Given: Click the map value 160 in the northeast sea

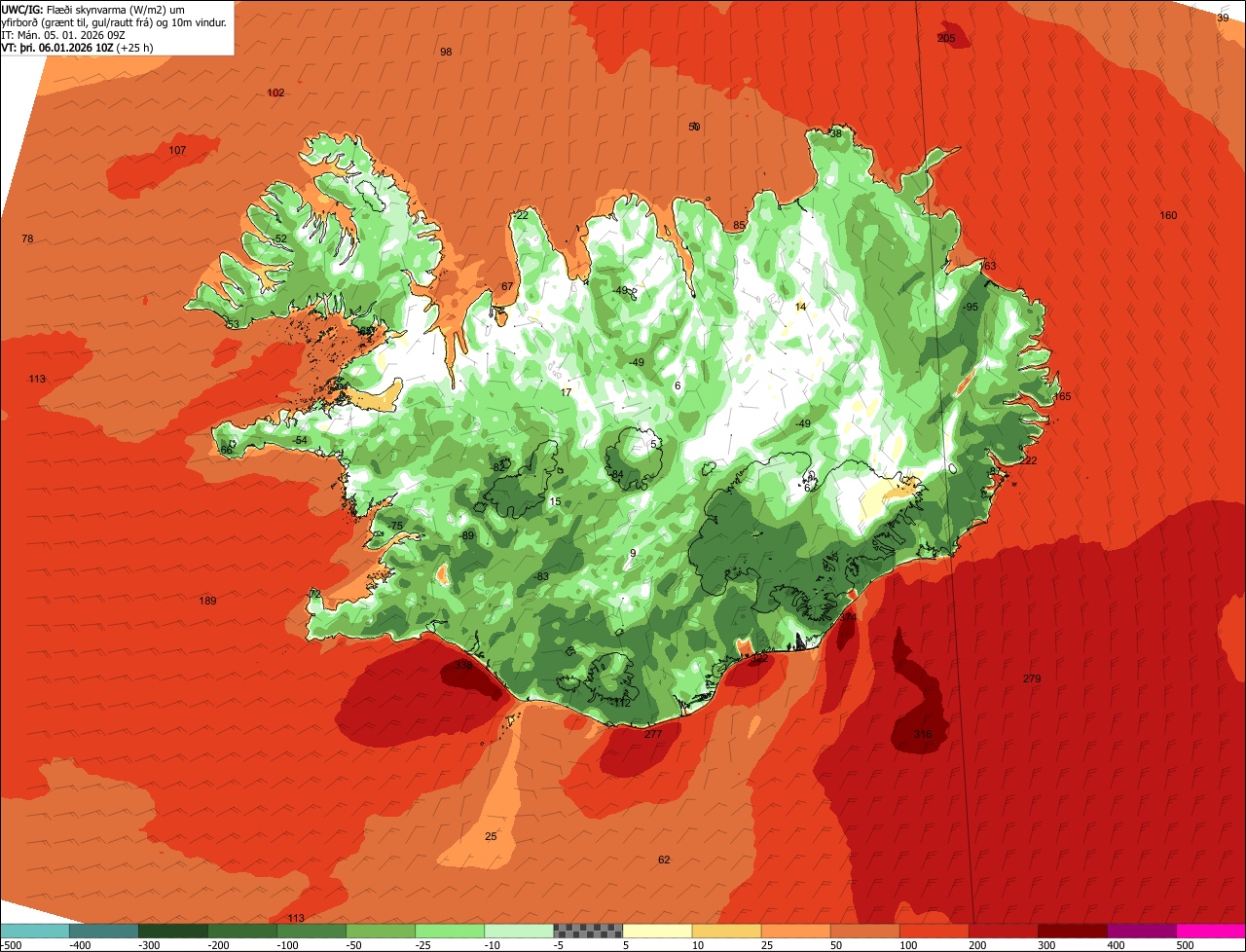Looking at the screenshot, I should (1168, 215).
